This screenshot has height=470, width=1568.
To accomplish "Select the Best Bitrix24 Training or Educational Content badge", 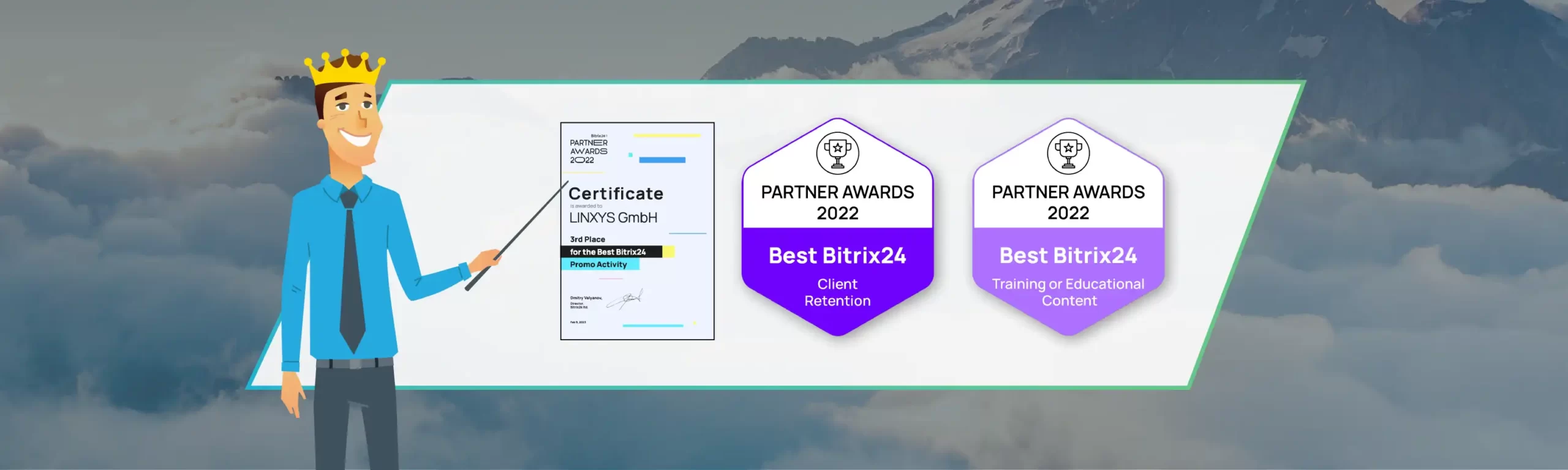I will point(1068,227).
